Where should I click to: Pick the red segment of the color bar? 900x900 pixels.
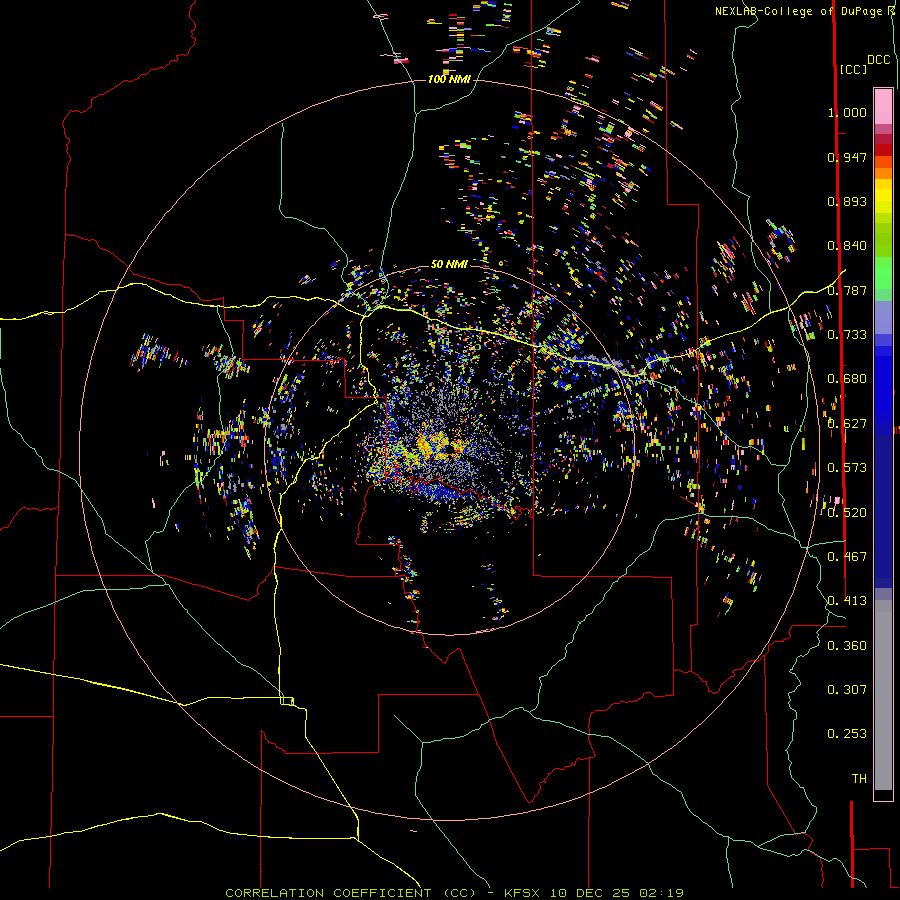click(883, 150)
